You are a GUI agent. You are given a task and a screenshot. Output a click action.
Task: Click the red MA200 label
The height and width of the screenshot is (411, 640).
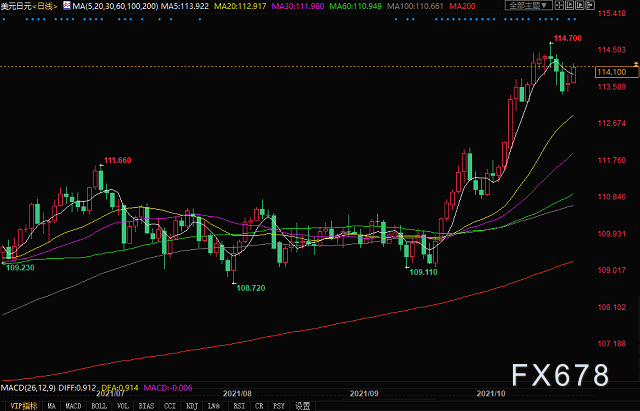462,6
